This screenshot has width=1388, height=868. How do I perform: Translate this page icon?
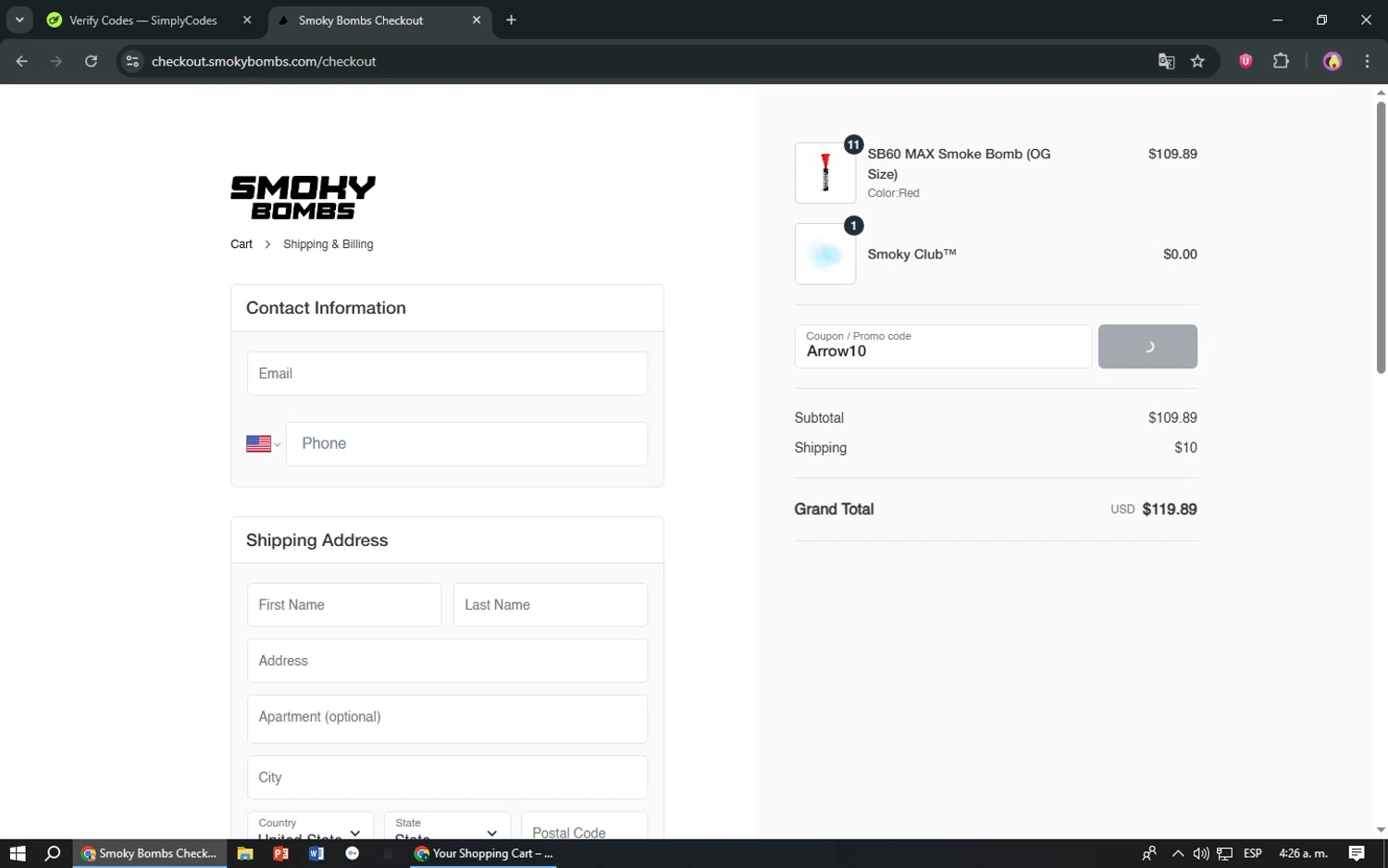click(1166, 61)
